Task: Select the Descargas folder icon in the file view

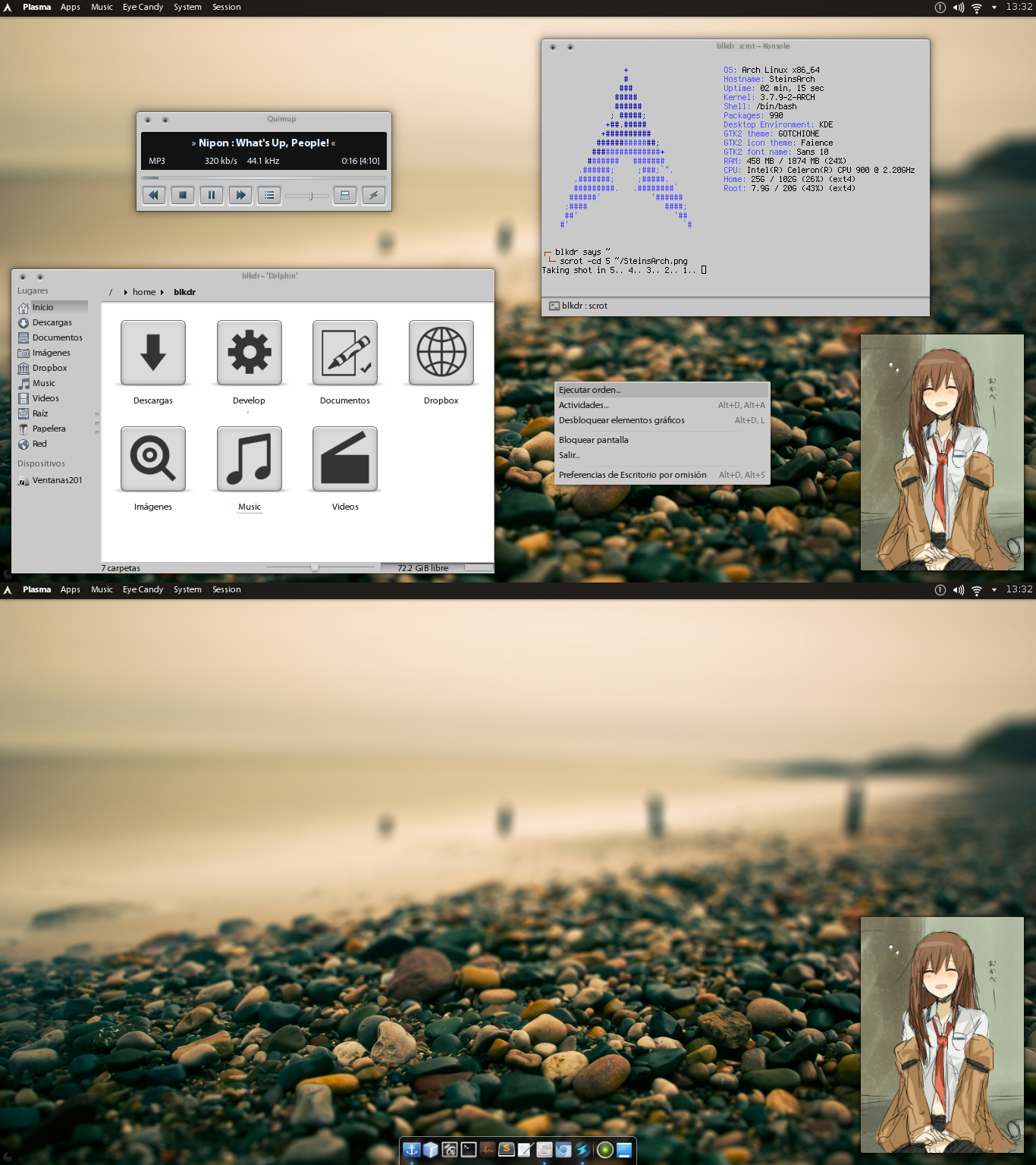Action: click(153, 353)
